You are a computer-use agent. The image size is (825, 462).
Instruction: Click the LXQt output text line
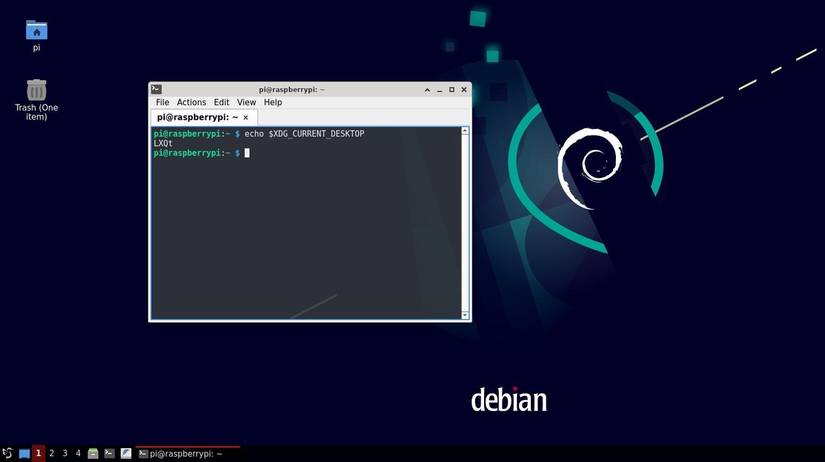(x=163, y=143)
